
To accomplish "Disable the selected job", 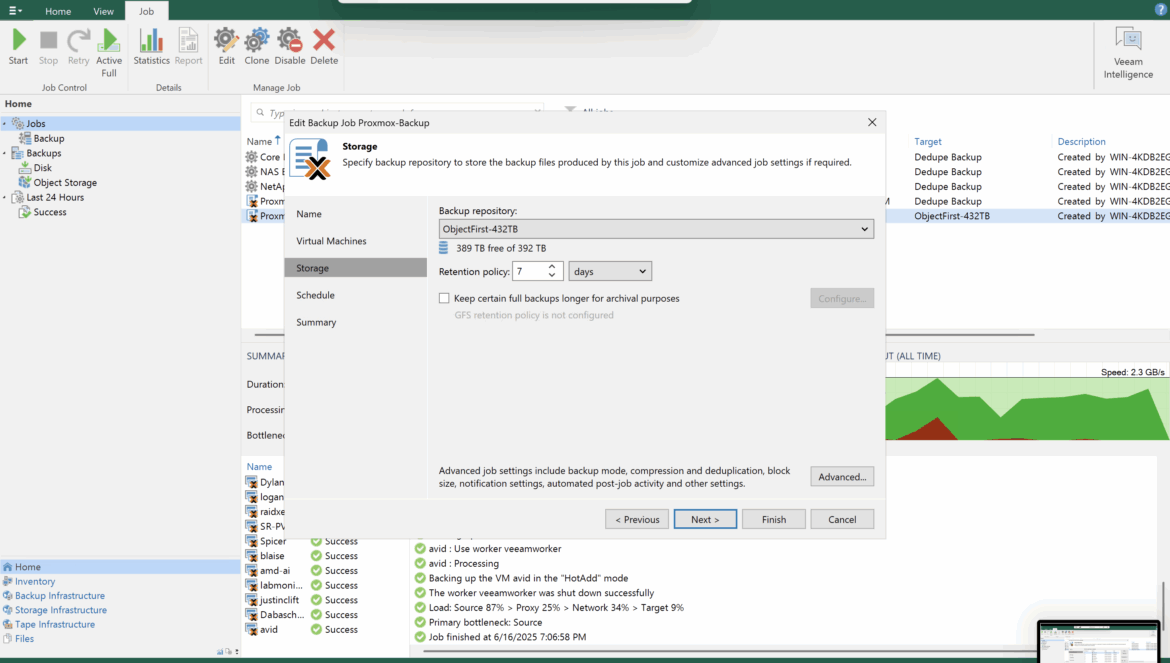I will [290, 47].
